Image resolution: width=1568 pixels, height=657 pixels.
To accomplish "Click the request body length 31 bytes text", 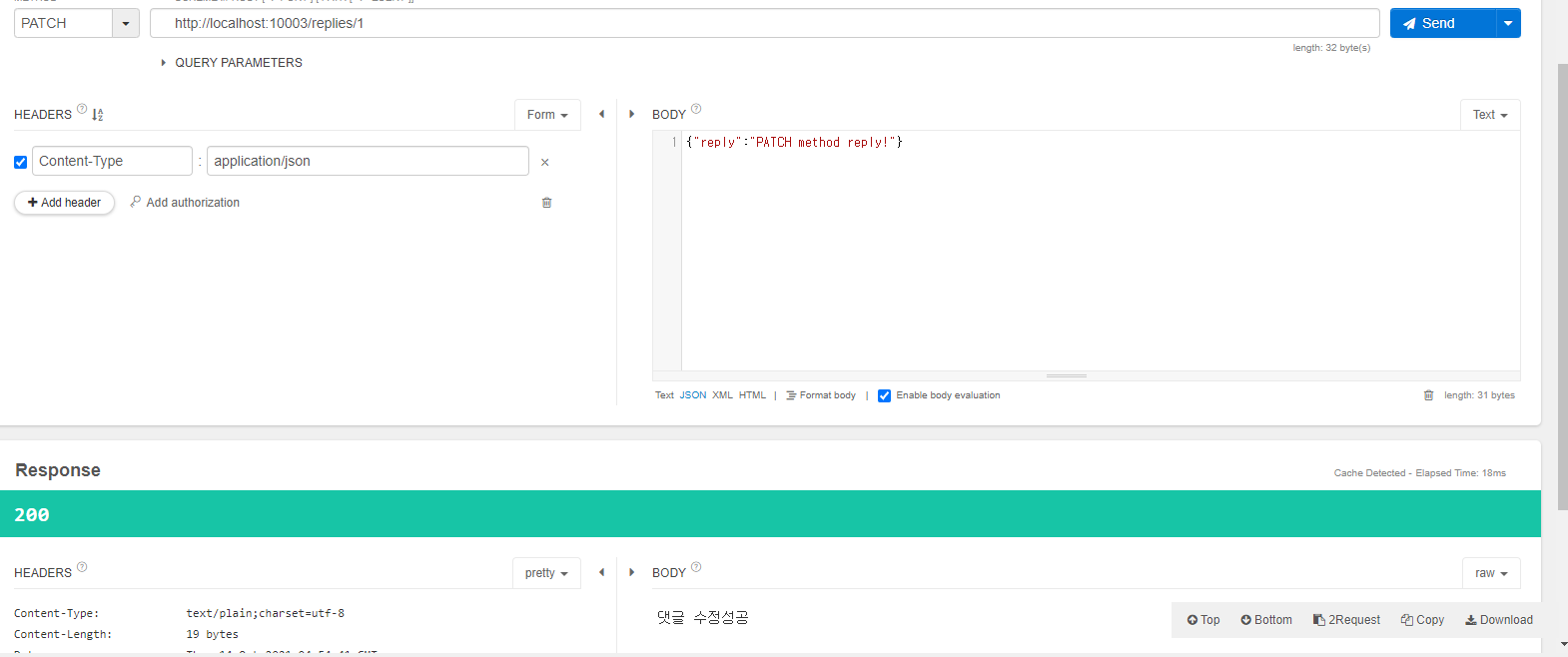I will [x=1479, y=395].
